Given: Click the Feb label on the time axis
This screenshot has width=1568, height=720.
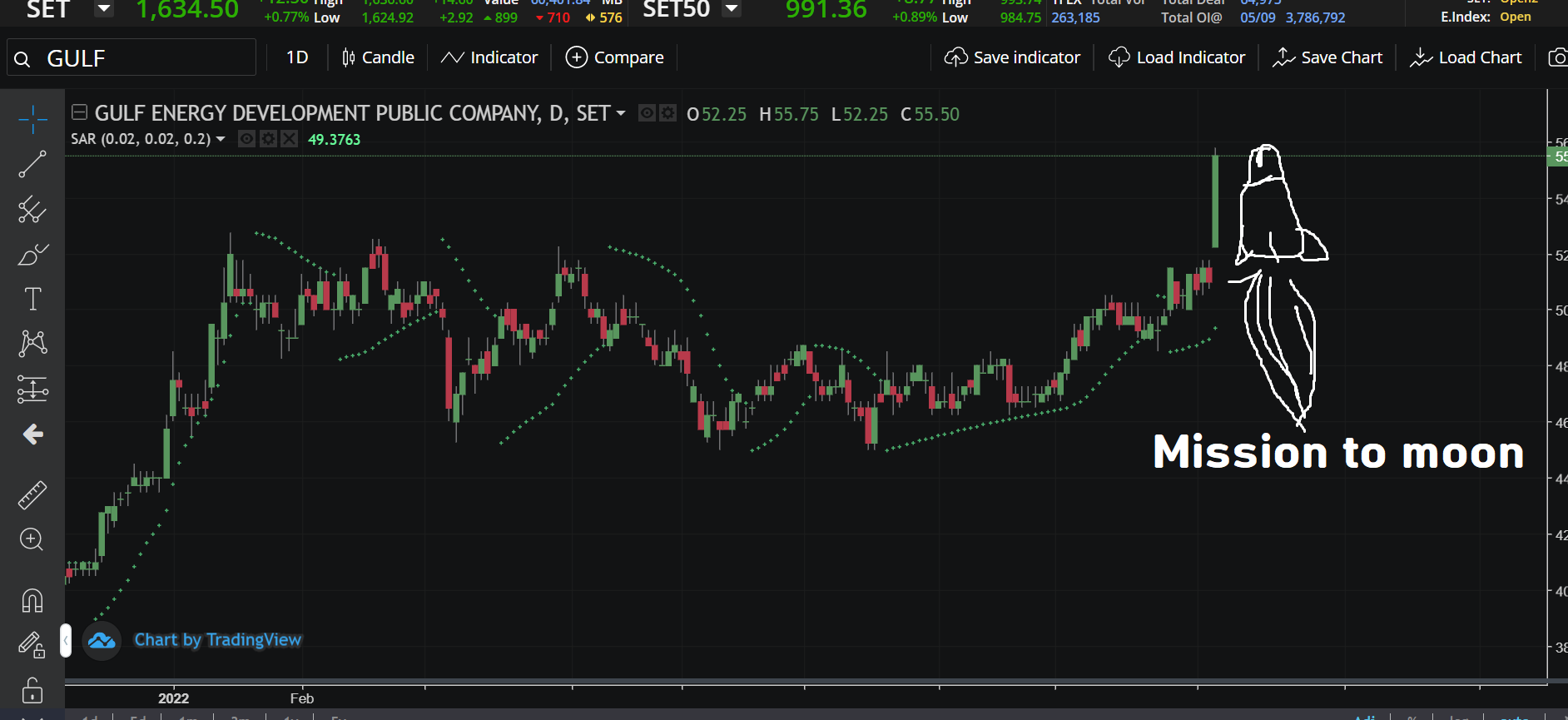Looking at the screenshot, I should 302,698.
